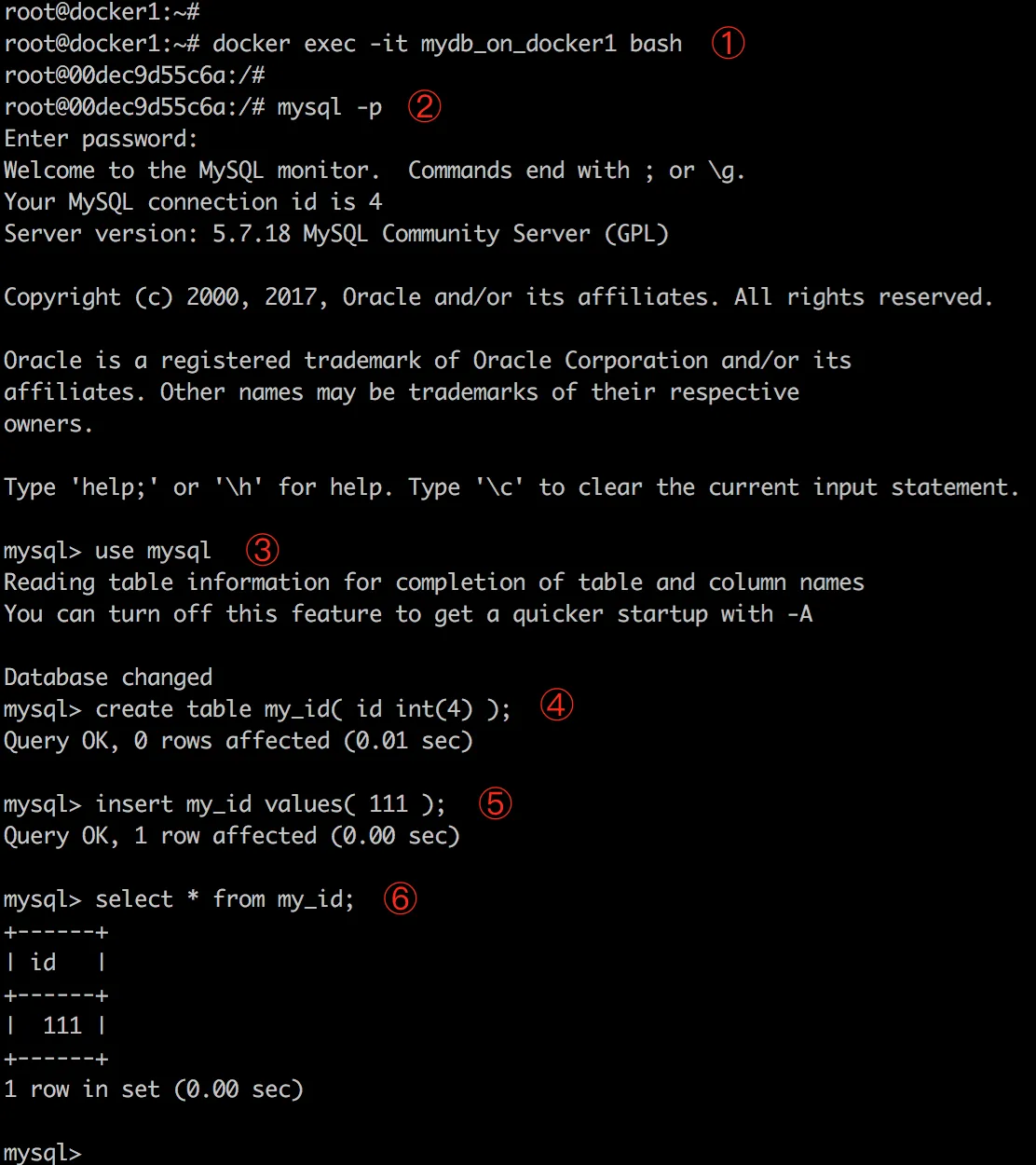
Task: Click the "Server version: 5.7.18" line
Action: [336, 234]
